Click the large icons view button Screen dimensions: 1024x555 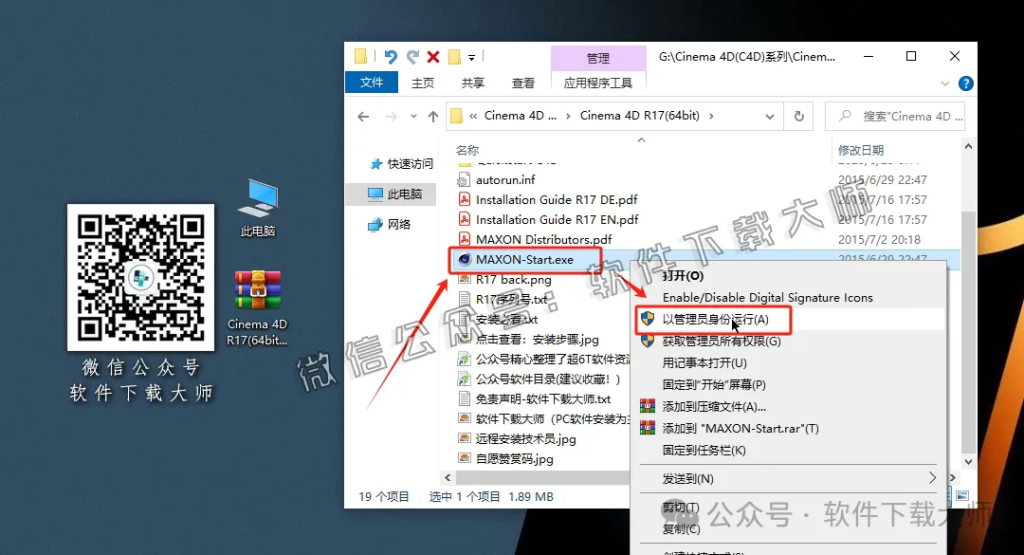pos(962,496)
